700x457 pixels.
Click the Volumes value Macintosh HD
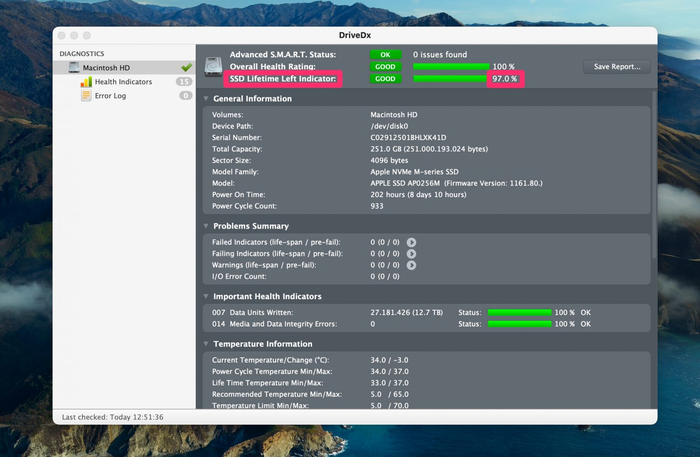394,115
